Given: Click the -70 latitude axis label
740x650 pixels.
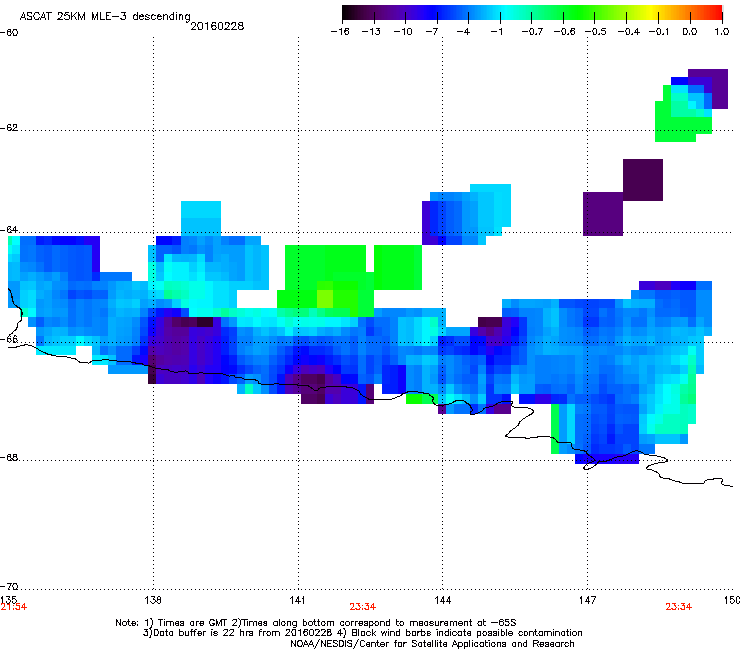Looking at the screenshot, I should (9, 587).
